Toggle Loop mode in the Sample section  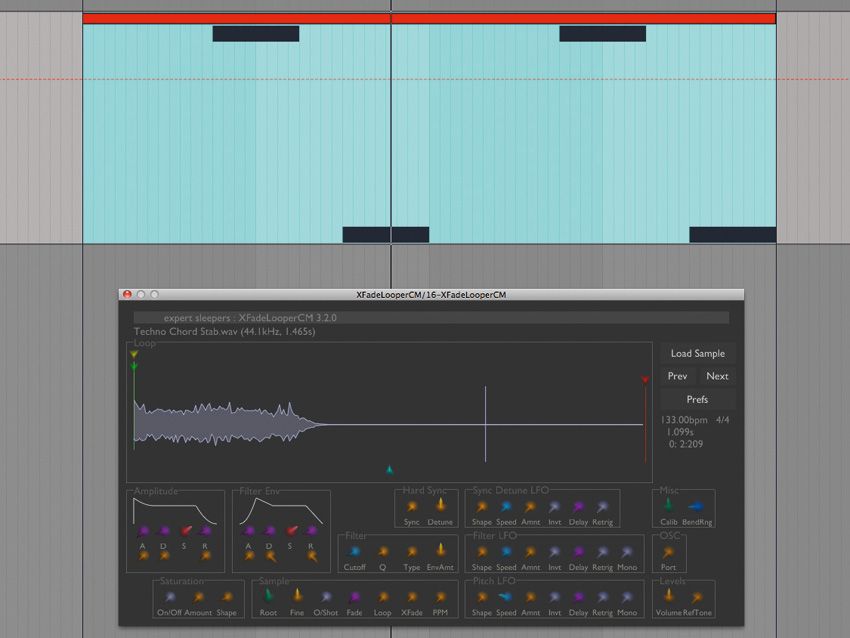[x=383, y=596]
